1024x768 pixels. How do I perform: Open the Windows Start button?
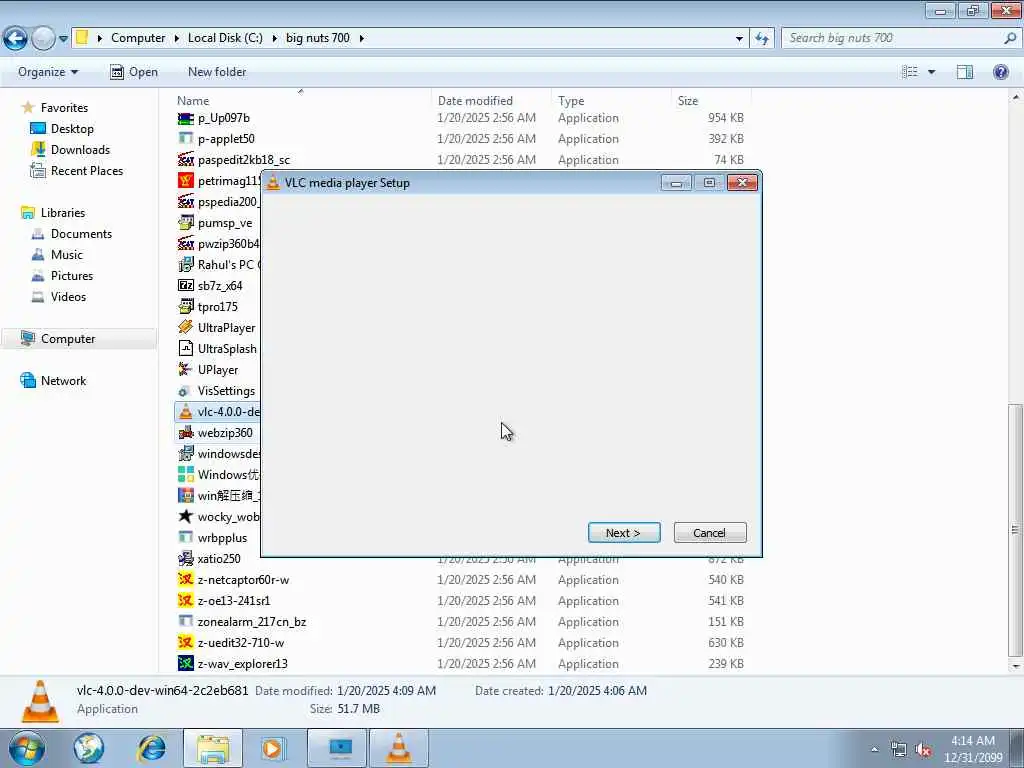click(26, 748)
